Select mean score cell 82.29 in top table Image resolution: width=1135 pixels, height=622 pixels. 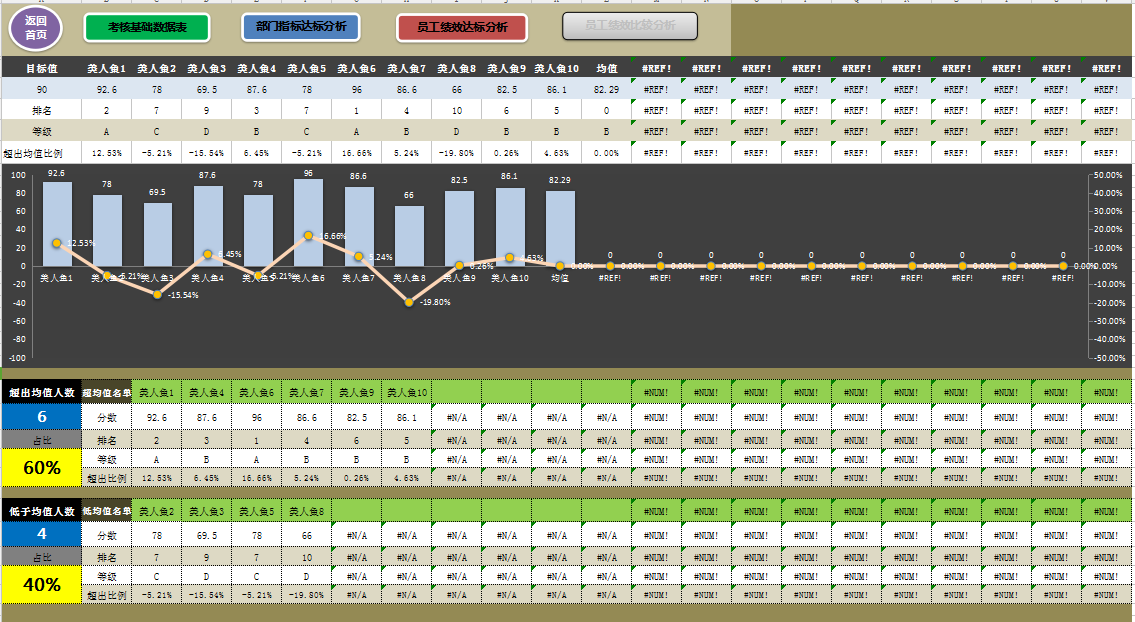(607, 89)
